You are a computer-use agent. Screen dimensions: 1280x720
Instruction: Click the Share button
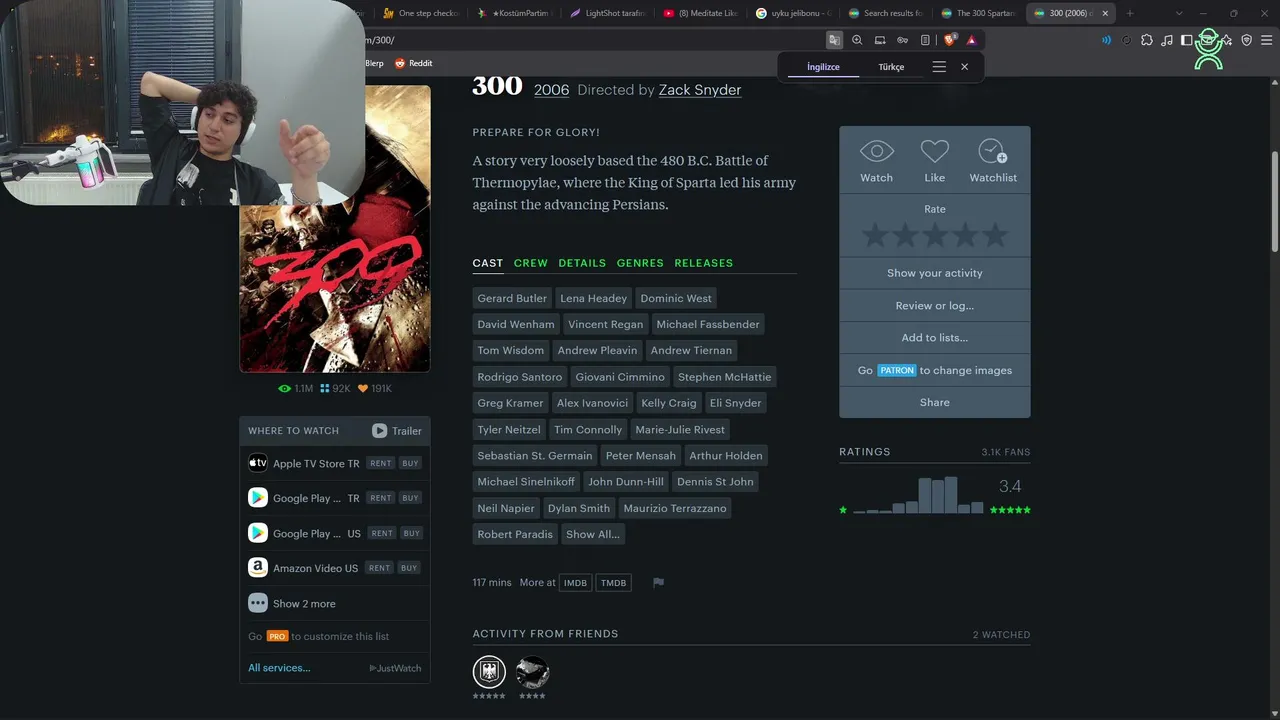coord(935,402)
